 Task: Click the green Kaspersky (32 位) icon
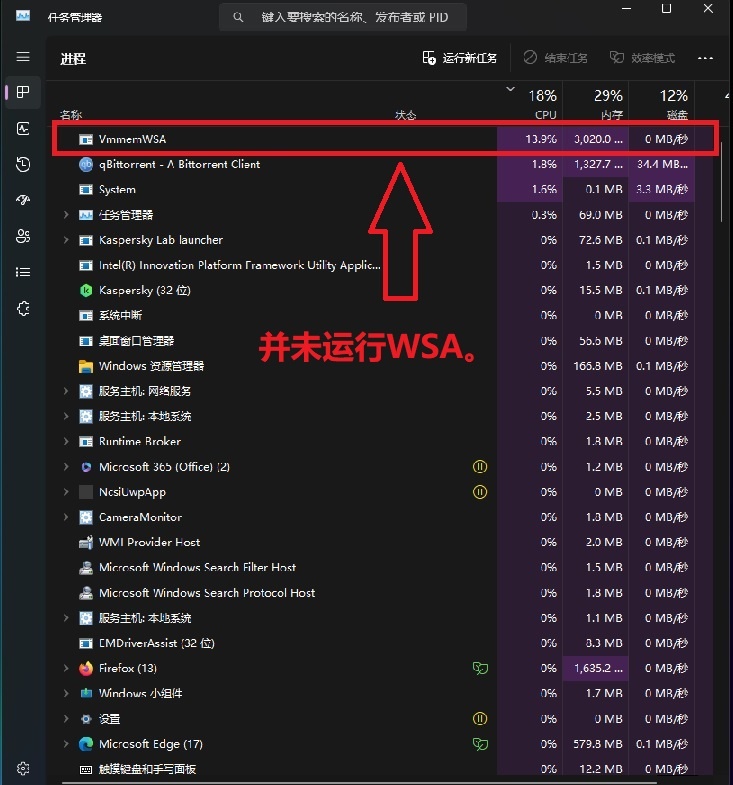[x=86, y=290]
